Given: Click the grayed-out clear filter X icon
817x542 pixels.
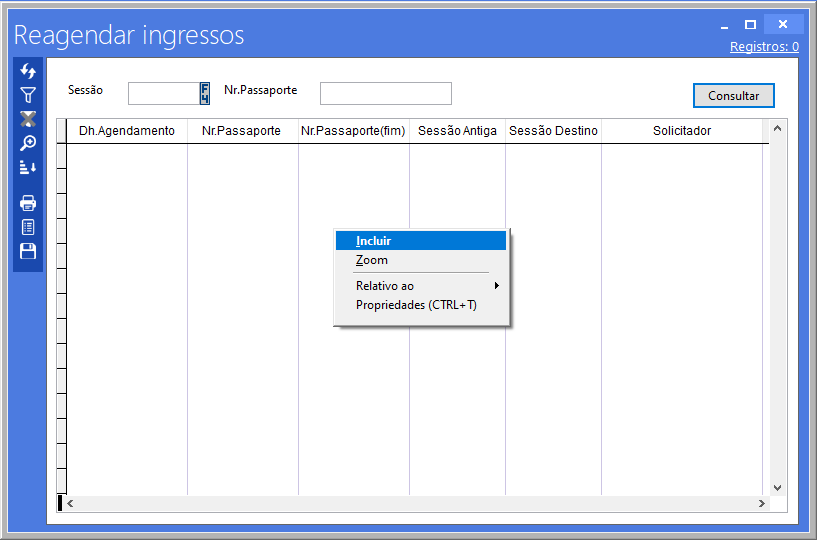Looking at the screenshot, I should [x=28, y=119].
